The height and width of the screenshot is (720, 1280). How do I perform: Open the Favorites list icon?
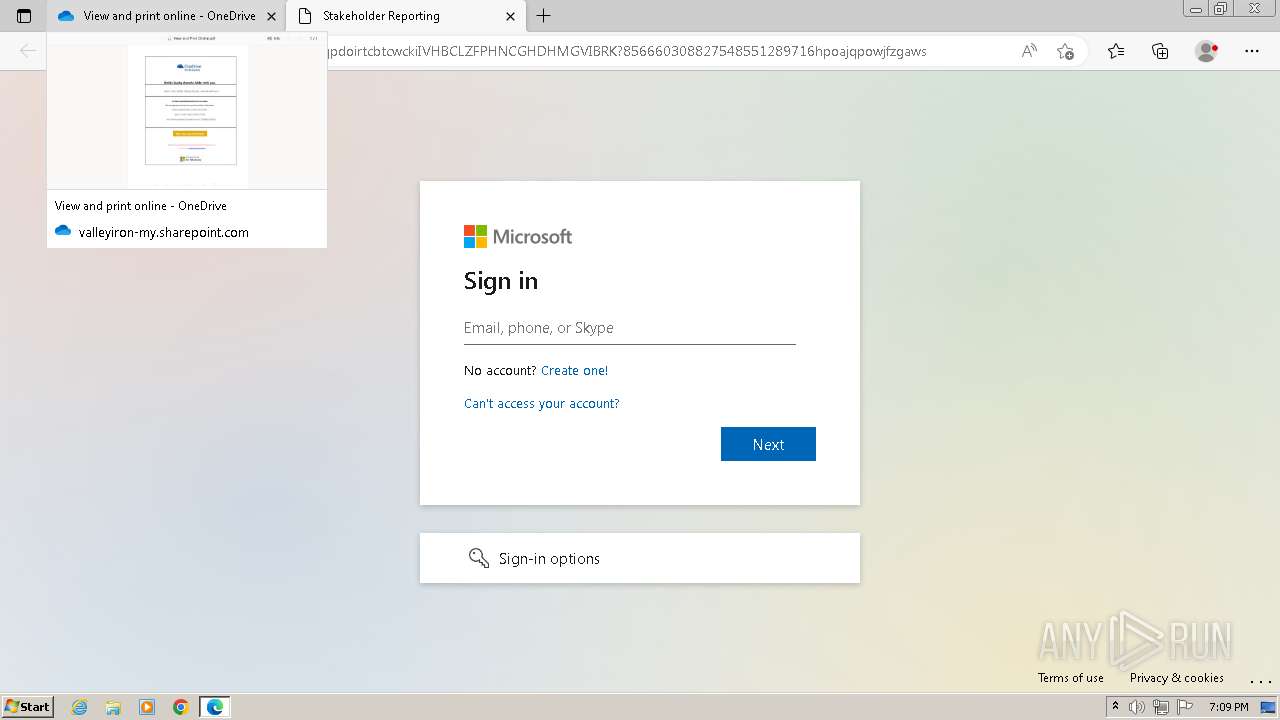tap(1116, 51)
